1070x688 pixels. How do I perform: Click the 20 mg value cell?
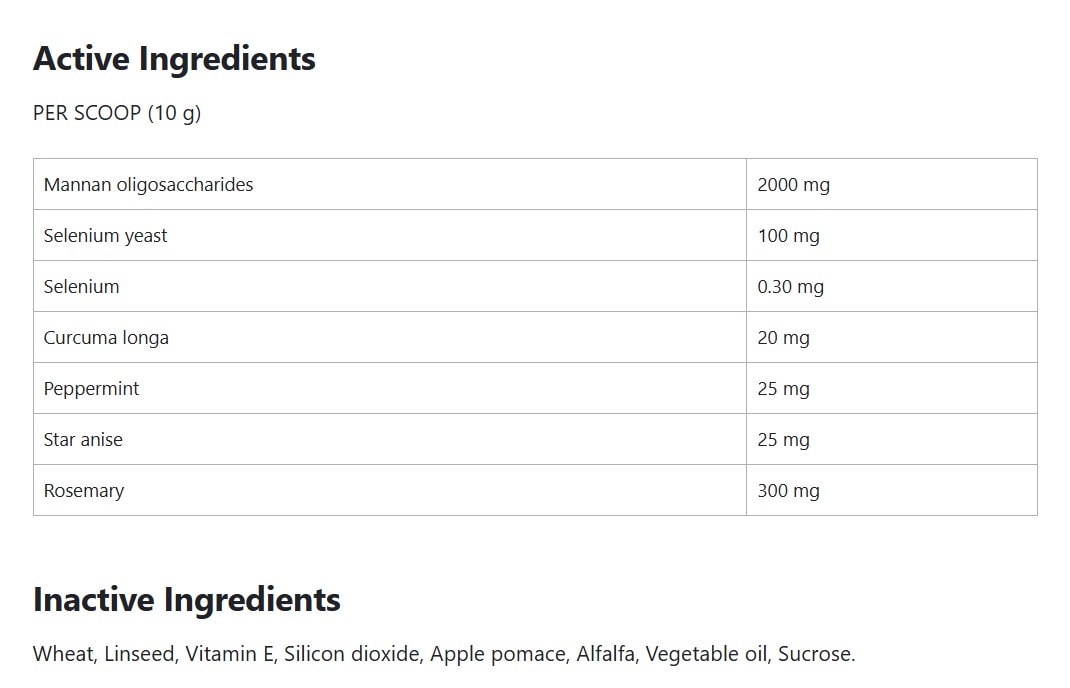point(783,338)
